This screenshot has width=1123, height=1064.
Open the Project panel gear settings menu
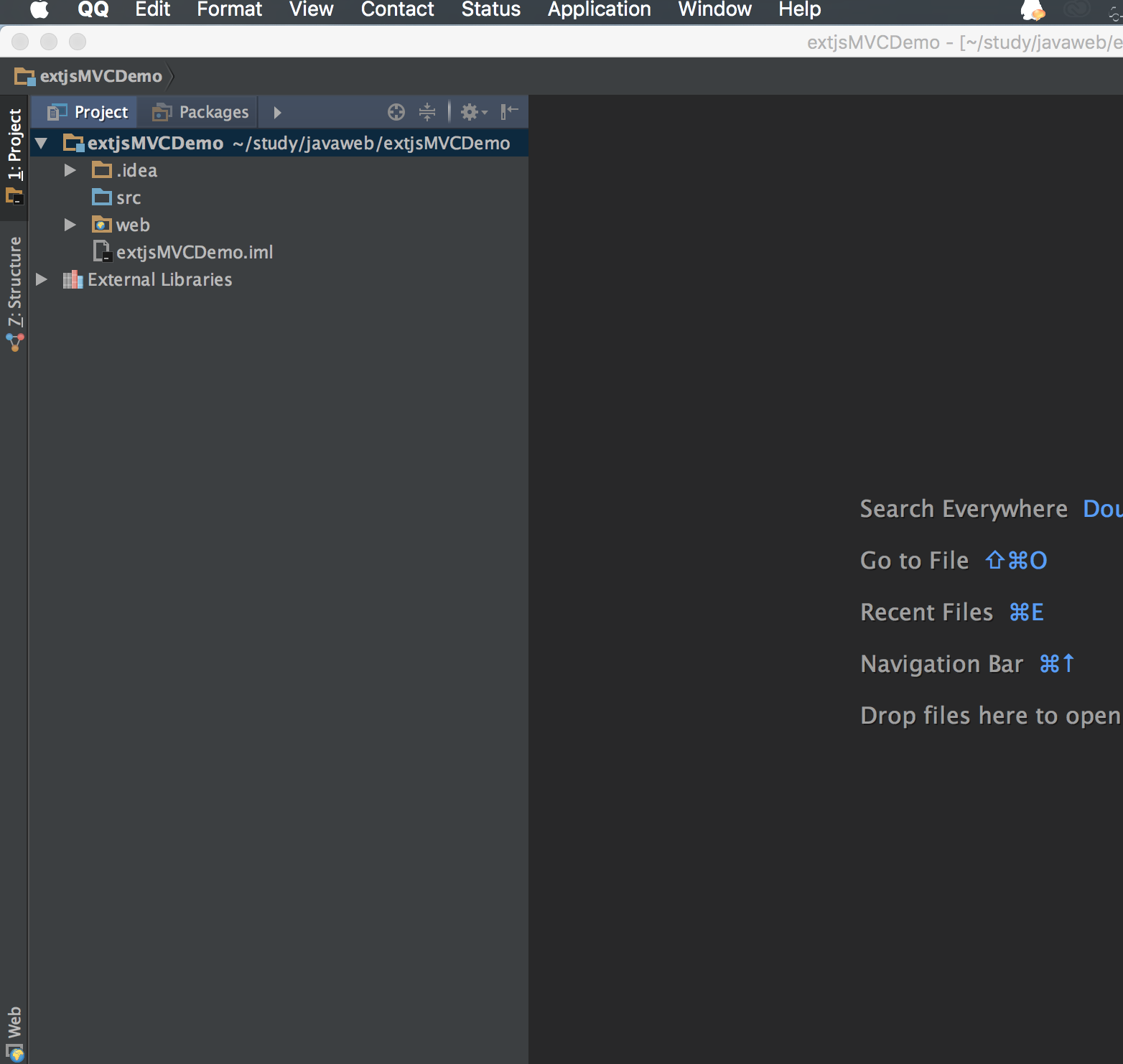472,112
